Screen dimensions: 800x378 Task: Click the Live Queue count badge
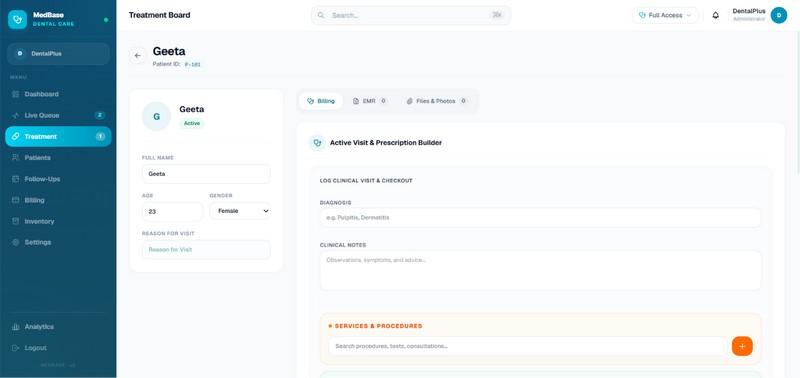coord(100,115)
